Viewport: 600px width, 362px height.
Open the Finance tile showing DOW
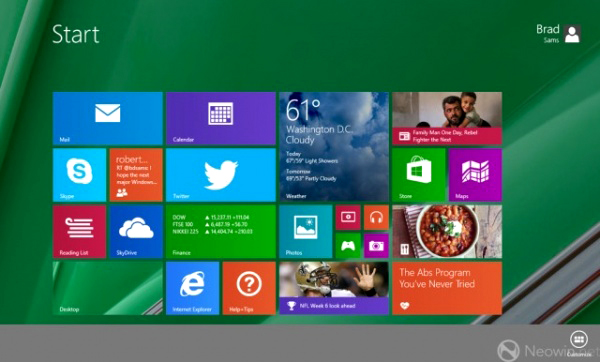[x=221, y=232]
